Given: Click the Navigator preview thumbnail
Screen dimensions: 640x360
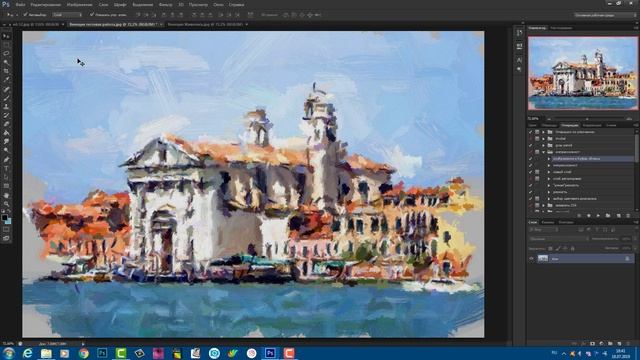Looking at the screenshot, I should tap(583, 73).
